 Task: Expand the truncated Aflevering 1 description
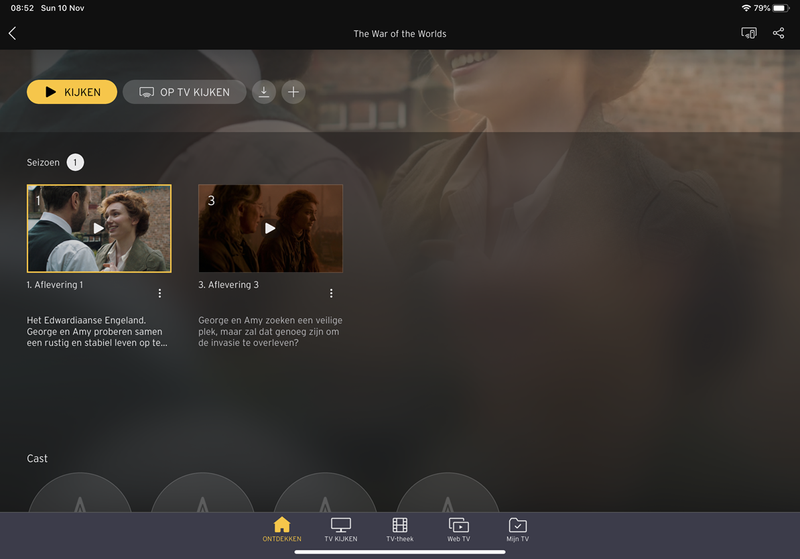(97, 332)
